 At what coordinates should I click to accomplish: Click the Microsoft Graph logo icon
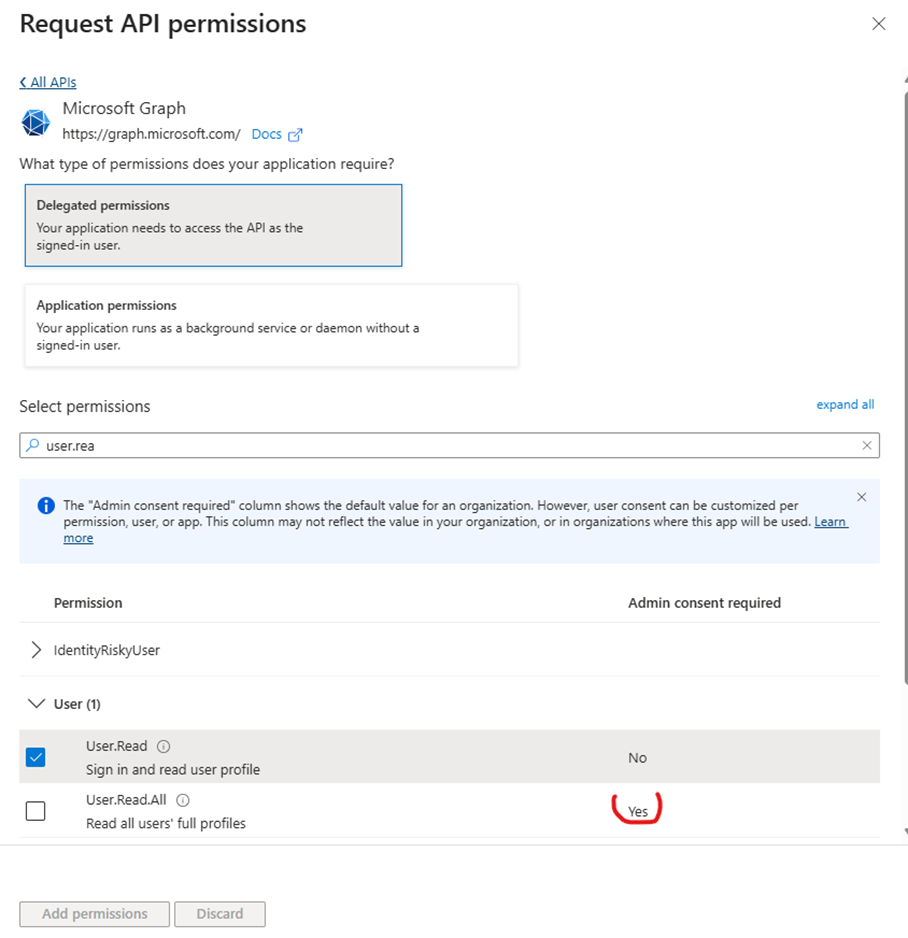pyautogui.click(x=35, y=122)
